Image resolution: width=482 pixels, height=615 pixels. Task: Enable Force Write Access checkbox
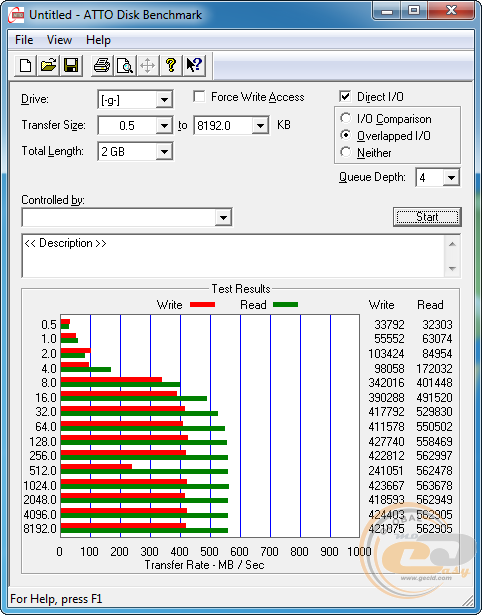tap(199, 96)
